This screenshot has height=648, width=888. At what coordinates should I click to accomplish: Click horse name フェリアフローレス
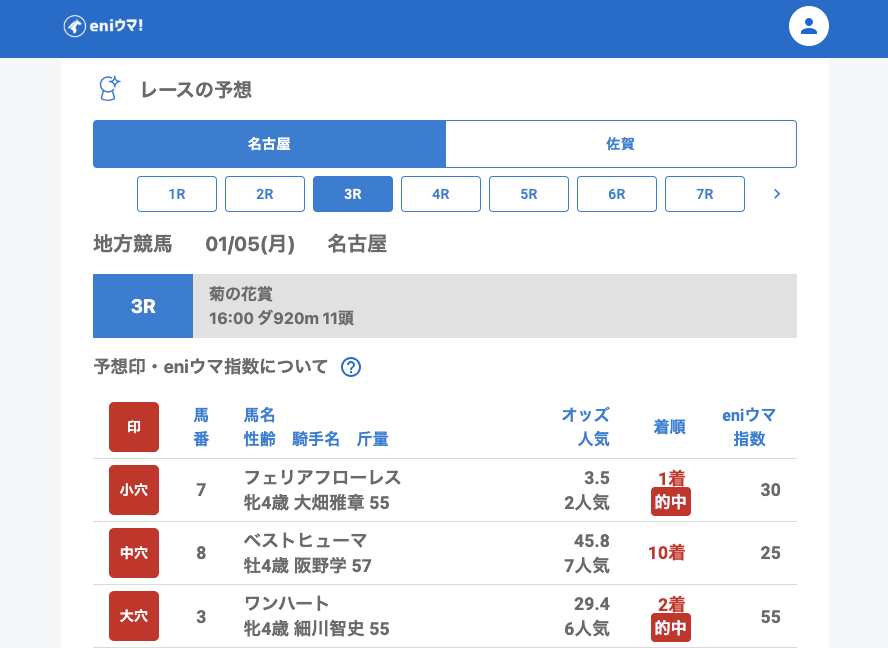(x=322, y=477)
